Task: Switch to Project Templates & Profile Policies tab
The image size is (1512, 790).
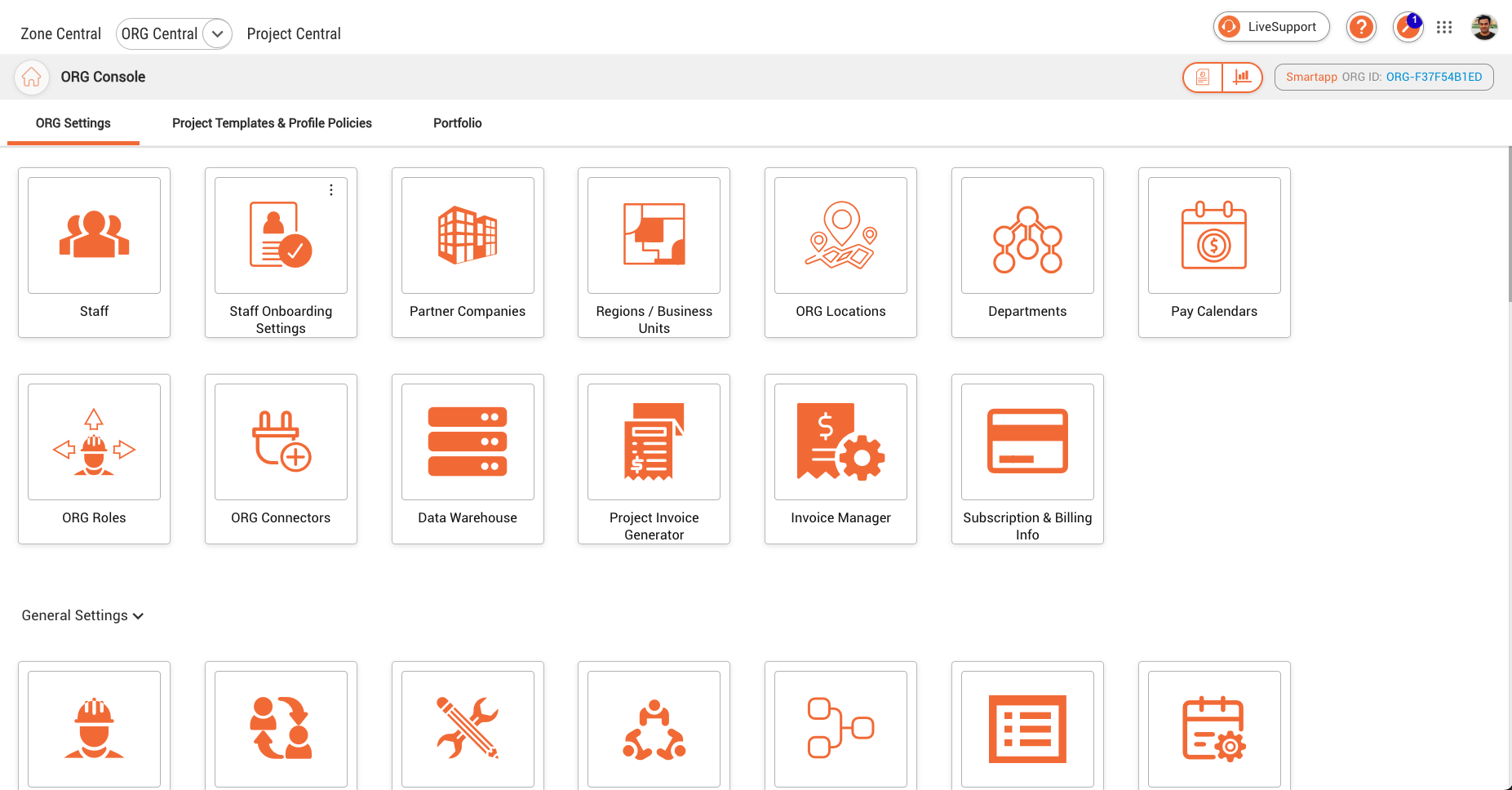Action: click(x=272, y=123)
